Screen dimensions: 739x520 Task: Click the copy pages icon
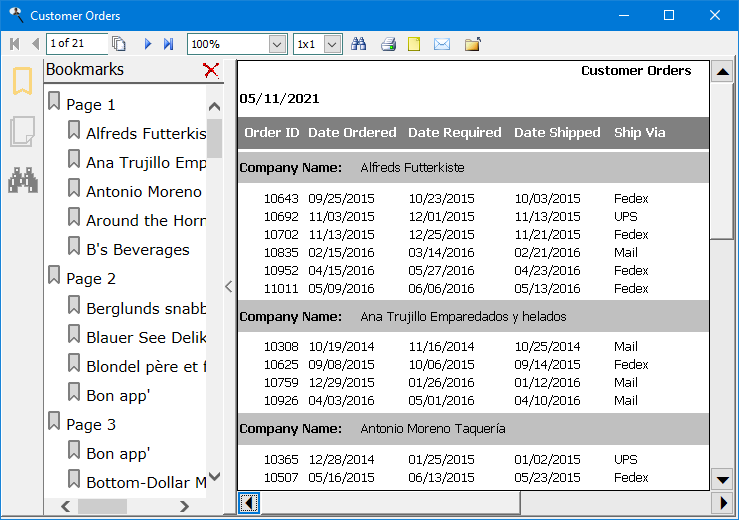pyautogui.click(x=119, y=44)
